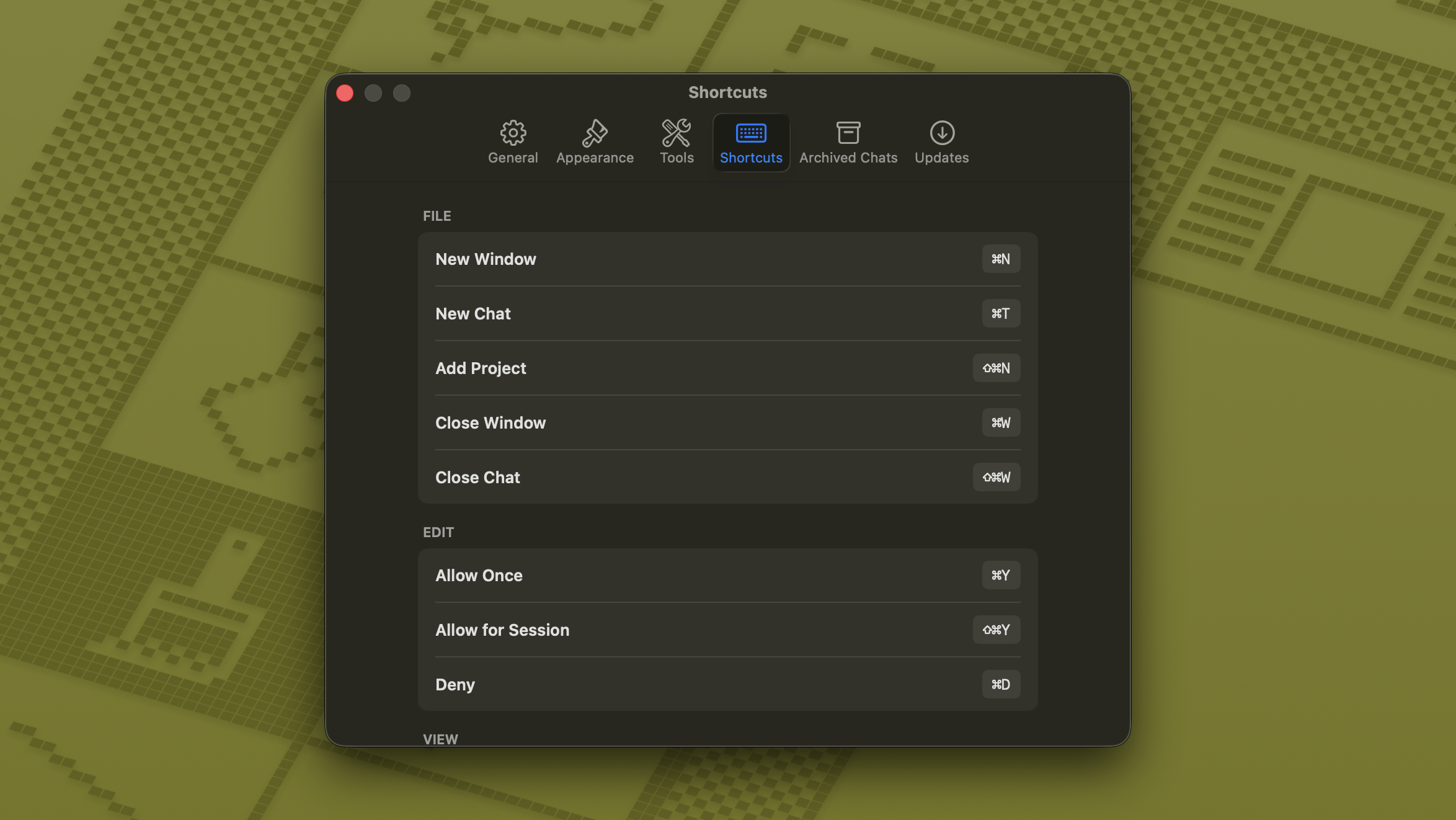Image resolution: width=1456 pixels, height=820 pixels.
Task: Click the ⌘T binding for New Chat
Action: tap(1001, 313)
